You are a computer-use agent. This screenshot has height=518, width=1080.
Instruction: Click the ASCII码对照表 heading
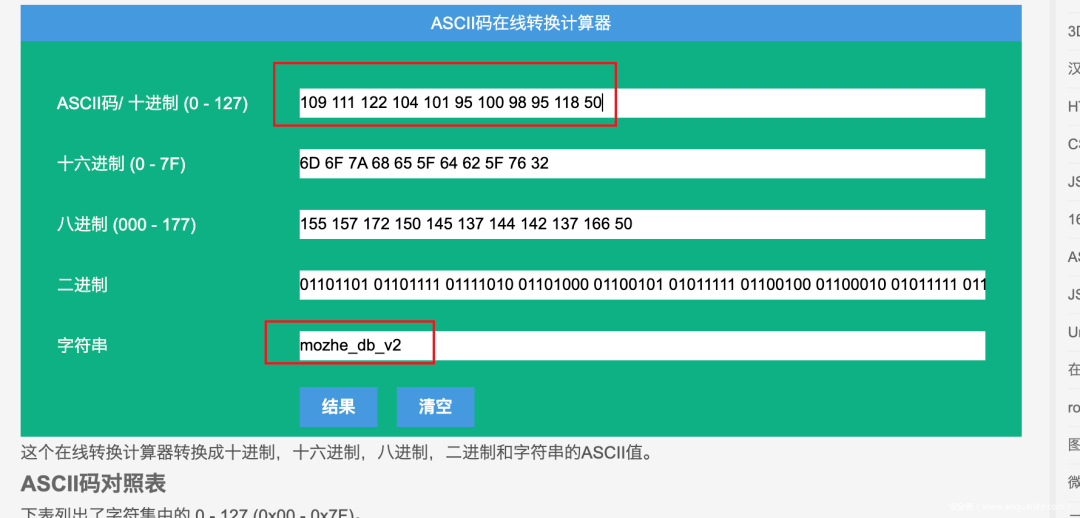click(93, 484)
